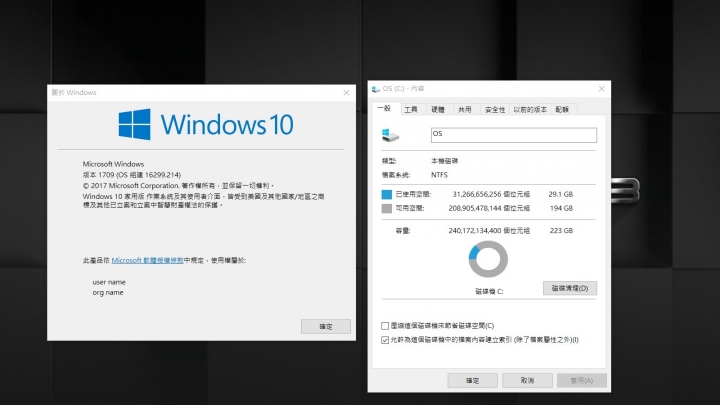
Task: Click the OS (C:) - 內容 title text
Action: click(404, 89)
